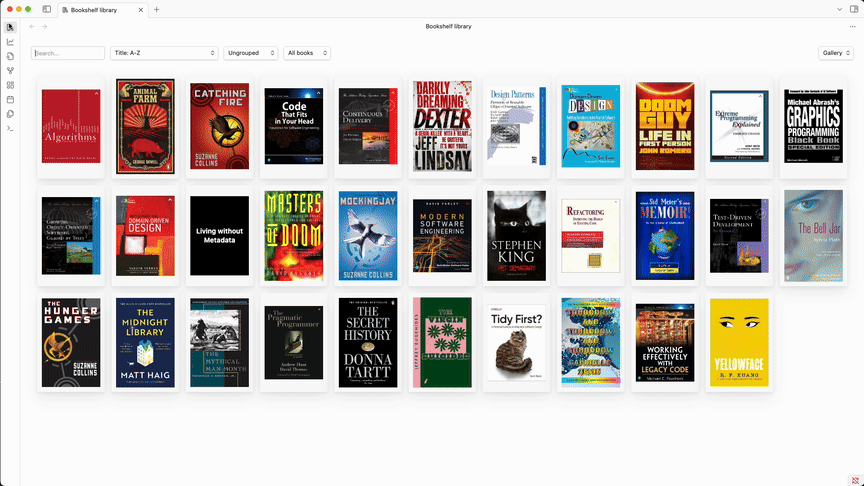Open the red Domain-Driven Design cover

click(x=145, y=236)
